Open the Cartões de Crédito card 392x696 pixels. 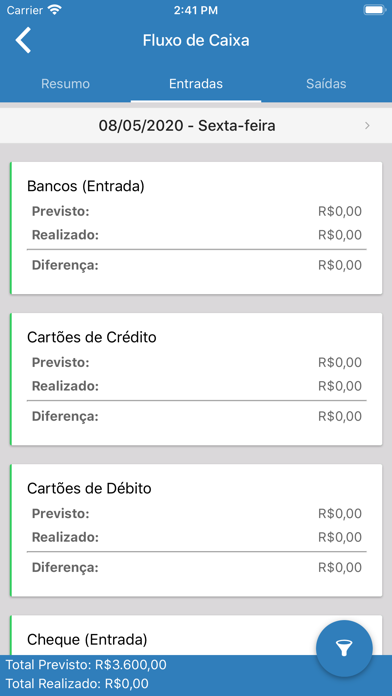[x=196, y=379]
